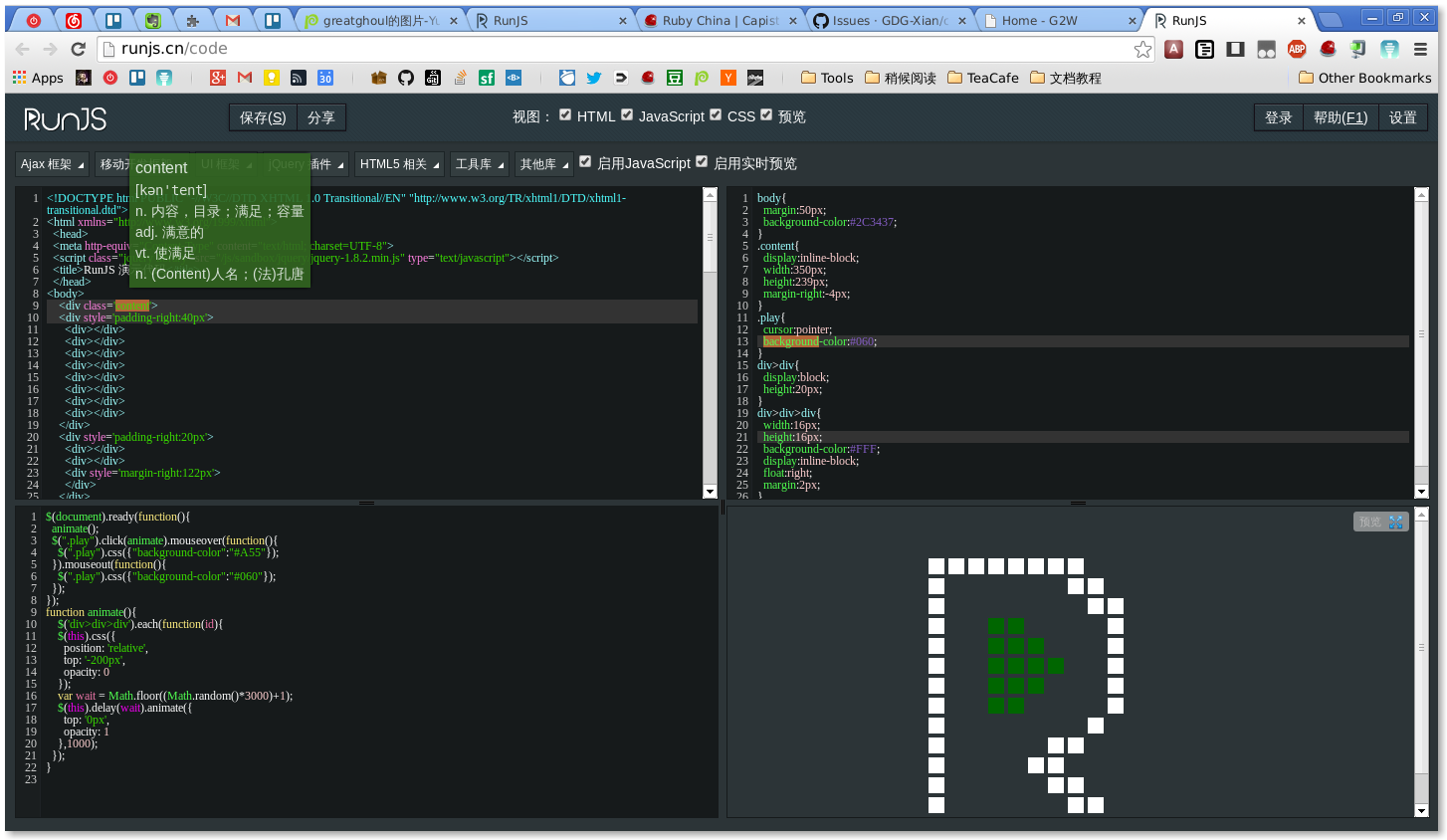Image resolution: width=1447 pixels, height=840 pixels.
Task: Open the GitHub bookmark icon
Action: 406,78
